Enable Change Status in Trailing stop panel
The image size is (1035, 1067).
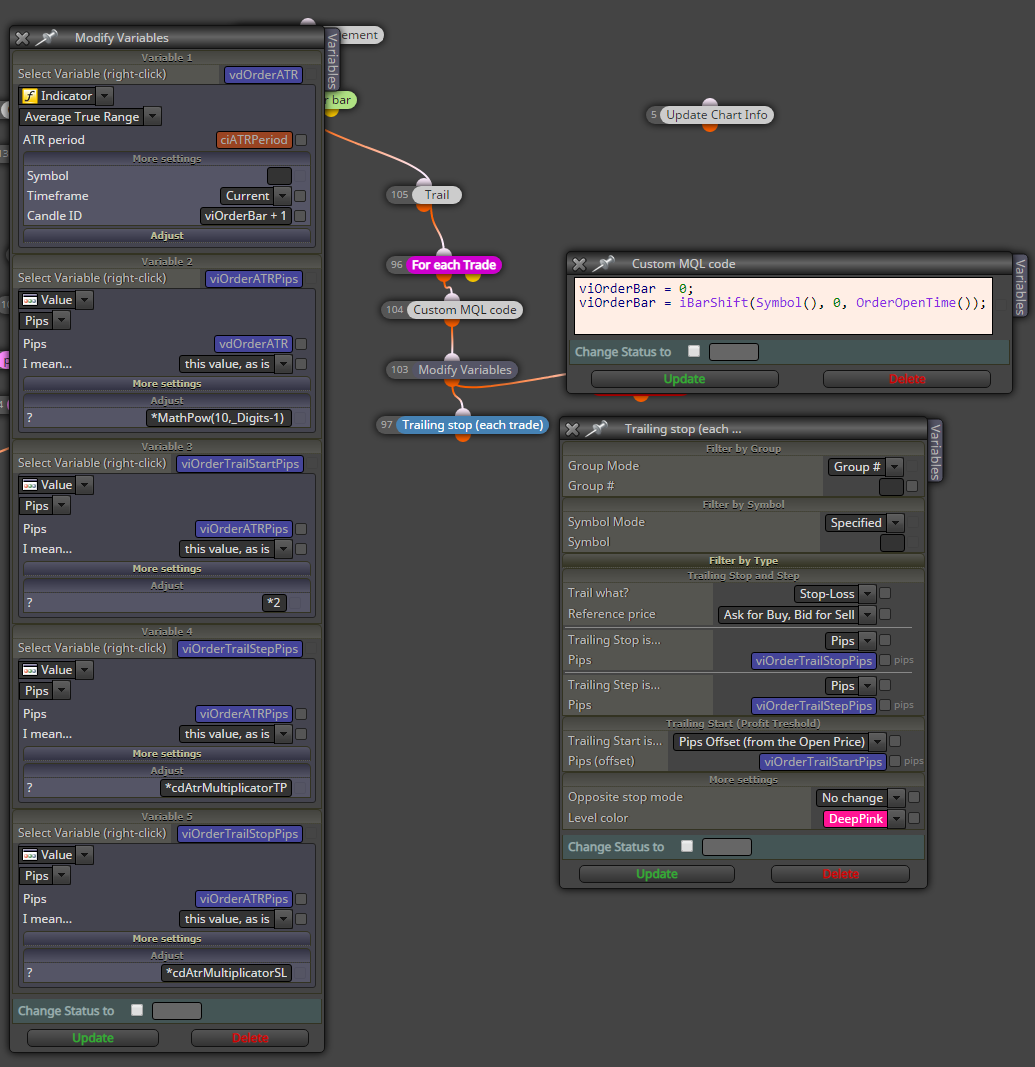pyautogui.click(x=687, y=846)
